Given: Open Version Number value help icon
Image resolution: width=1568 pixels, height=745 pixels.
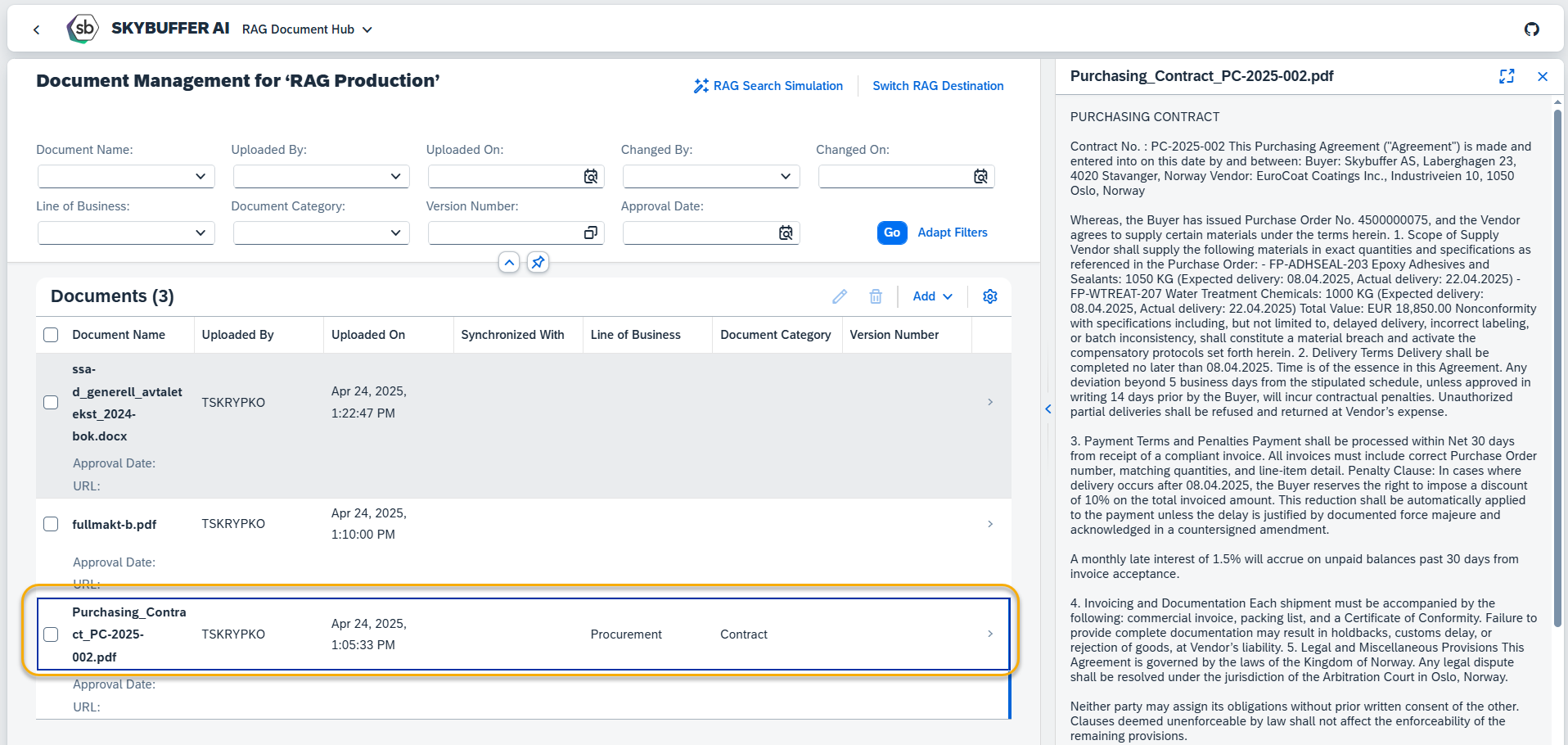Looking at the screenshot, I should click(x=590, y=233).
